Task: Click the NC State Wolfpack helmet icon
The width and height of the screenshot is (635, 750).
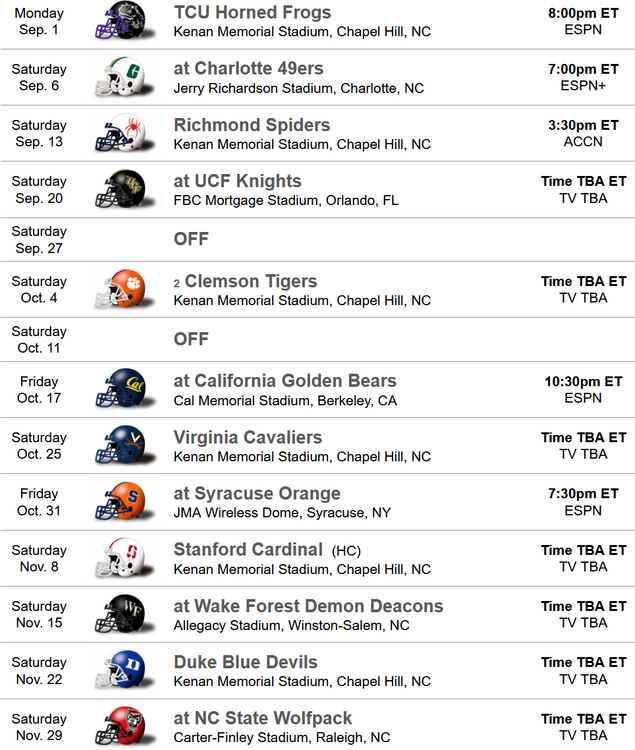Action: pos(120,726)
